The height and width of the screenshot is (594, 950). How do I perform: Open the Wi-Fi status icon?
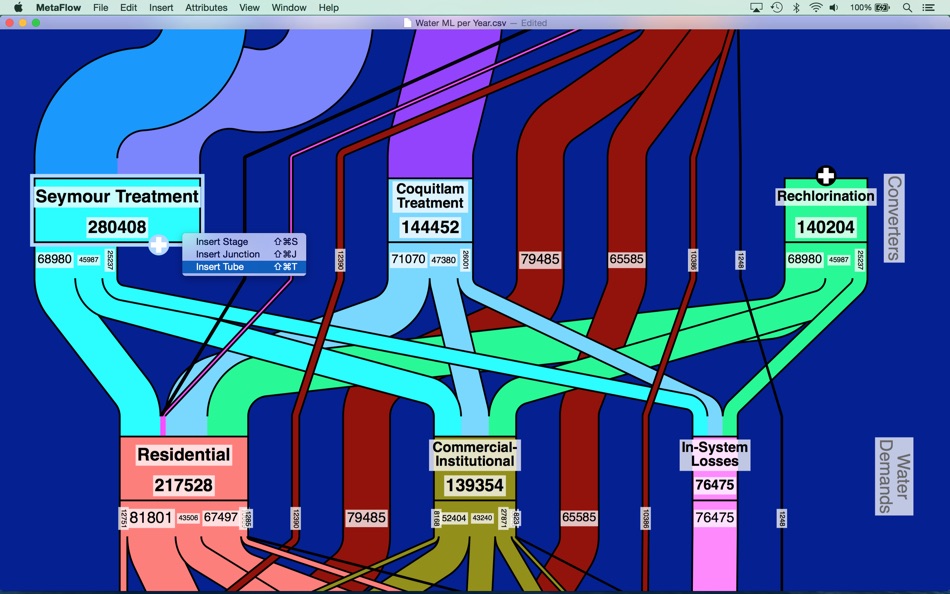(815, 7)
